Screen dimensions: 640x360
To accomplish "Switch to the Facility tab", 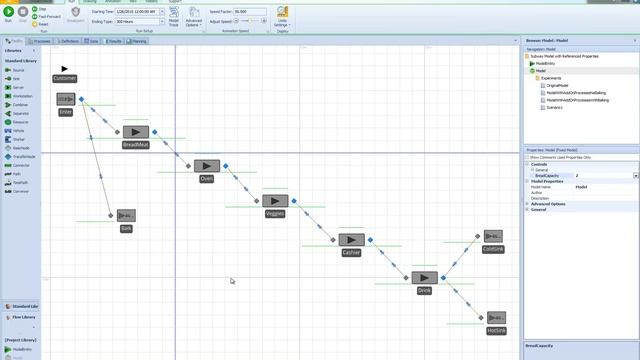I will tap(14, 41).
